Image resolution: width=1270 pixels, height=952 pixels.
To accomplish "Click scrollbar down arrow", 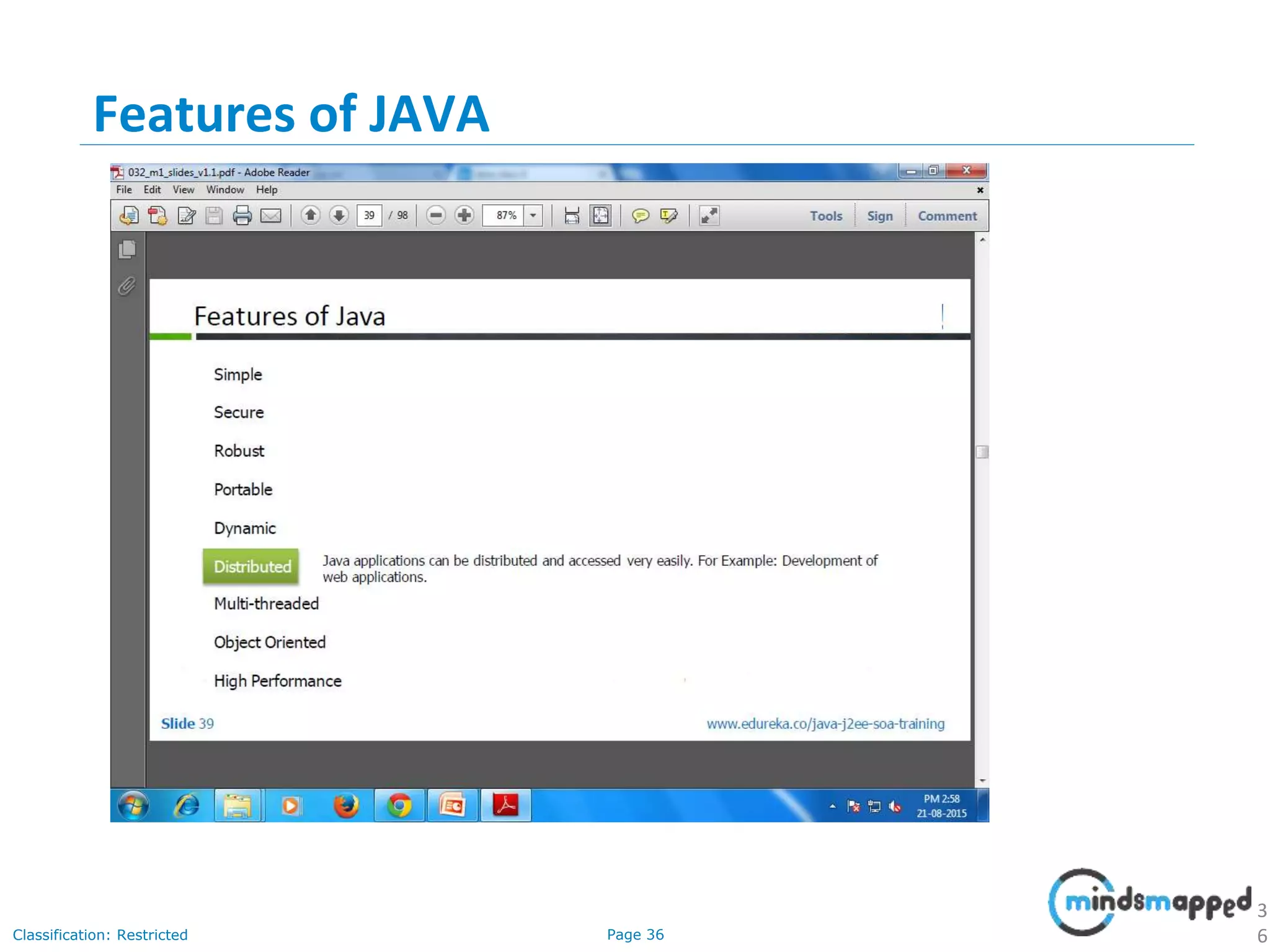I will [x=982, y=781].
